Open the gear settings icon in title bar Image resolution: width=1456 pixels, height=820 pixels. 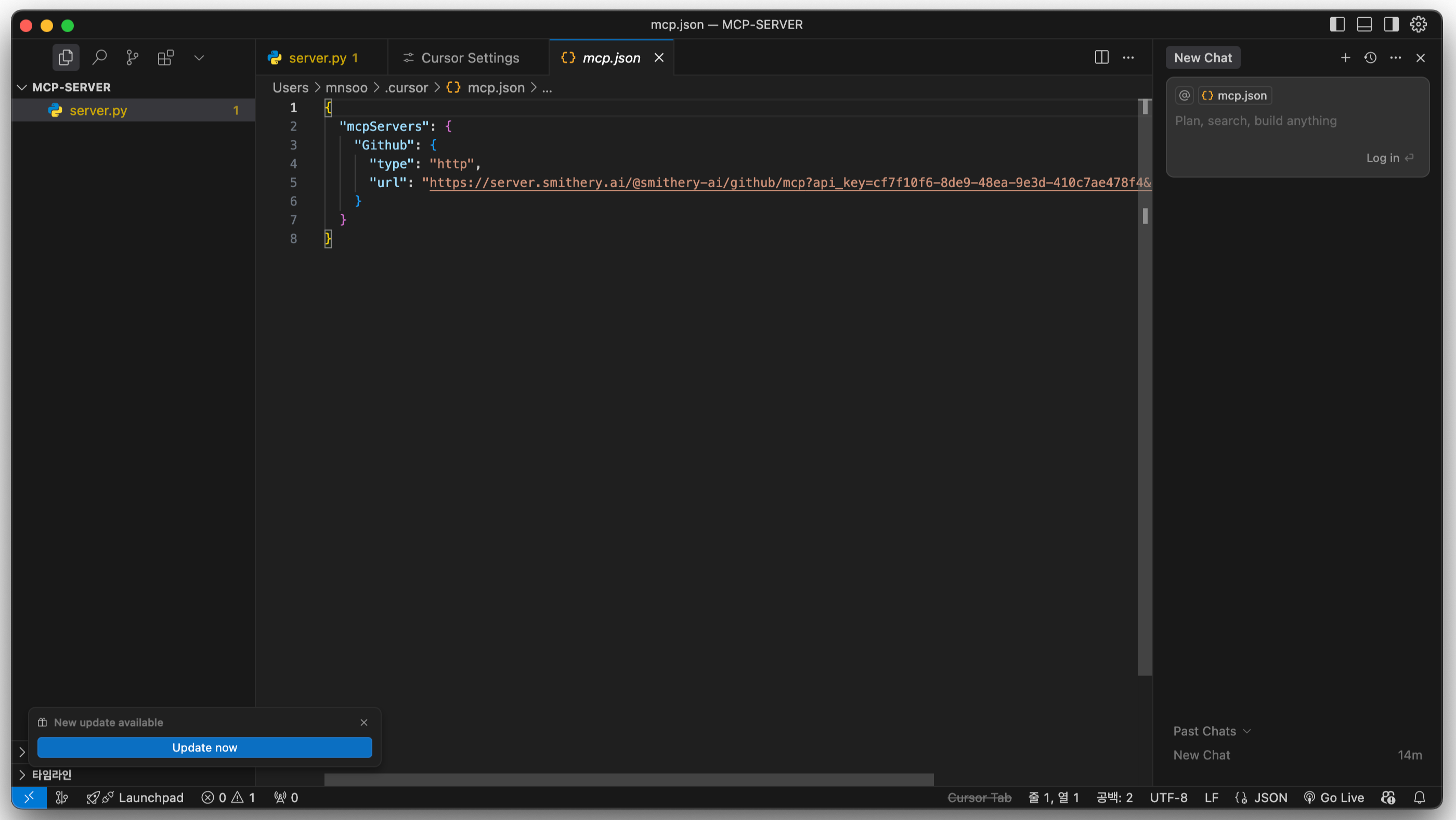tap(1418, 24)
